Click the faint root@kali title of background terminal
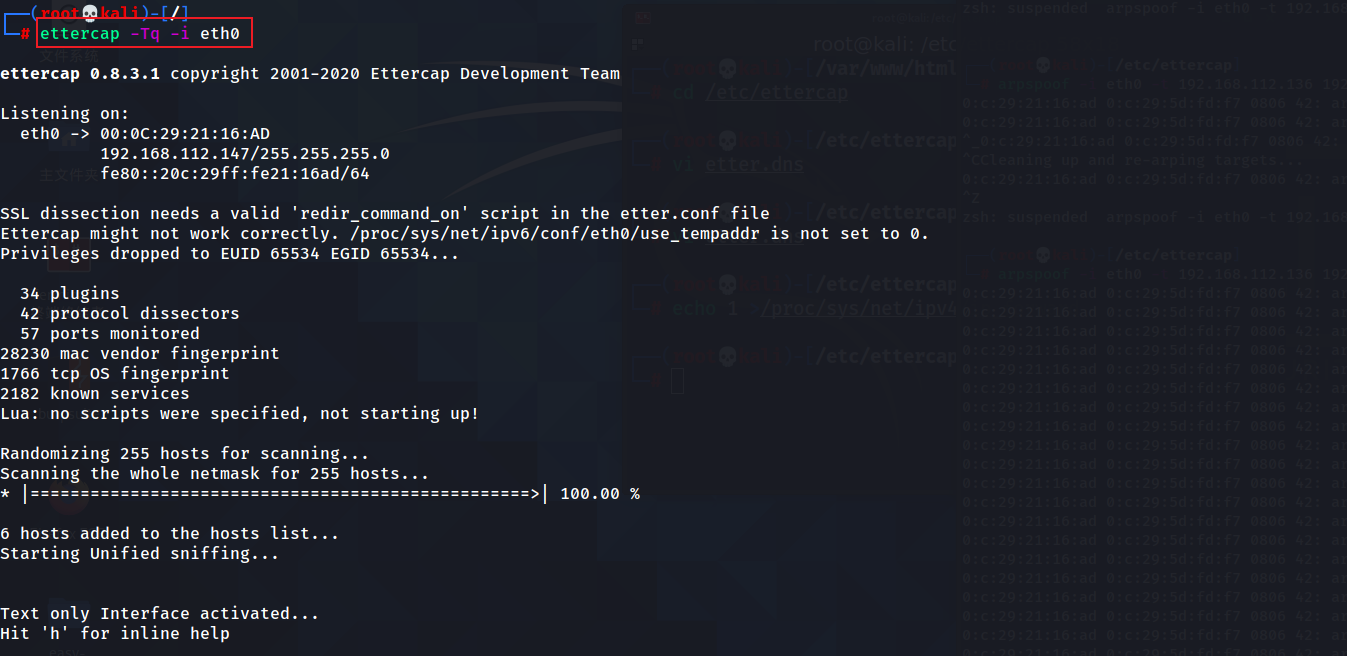This screenshot has height=656, width=1347. click(x=885, y=44)
